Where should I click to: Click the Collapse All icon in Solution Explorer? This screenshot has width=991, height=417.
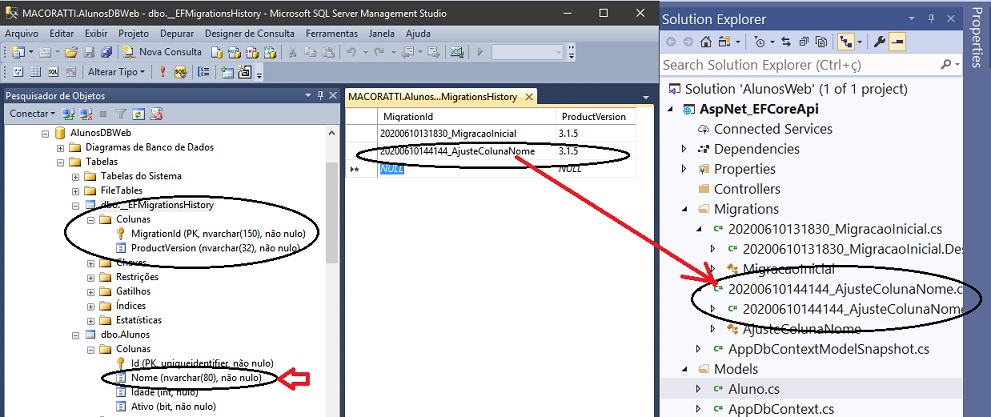click(804, 42)
